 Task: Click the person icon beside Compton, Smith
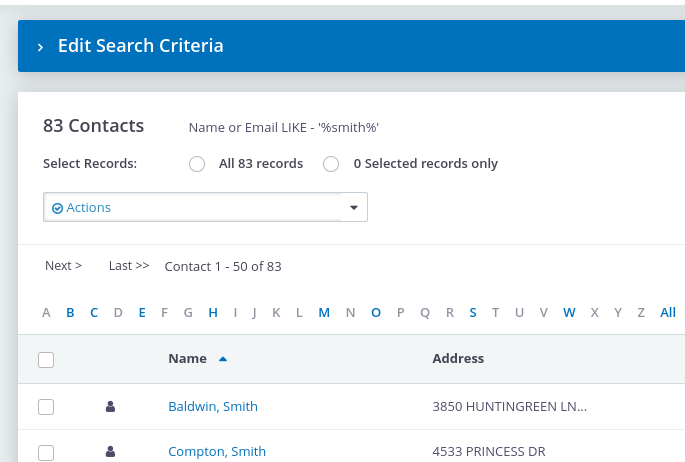coord(111,451)
